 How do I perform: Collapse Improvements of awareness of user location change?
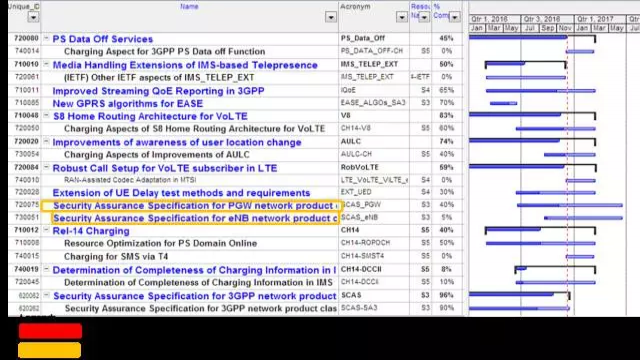[x=46, y=142]
